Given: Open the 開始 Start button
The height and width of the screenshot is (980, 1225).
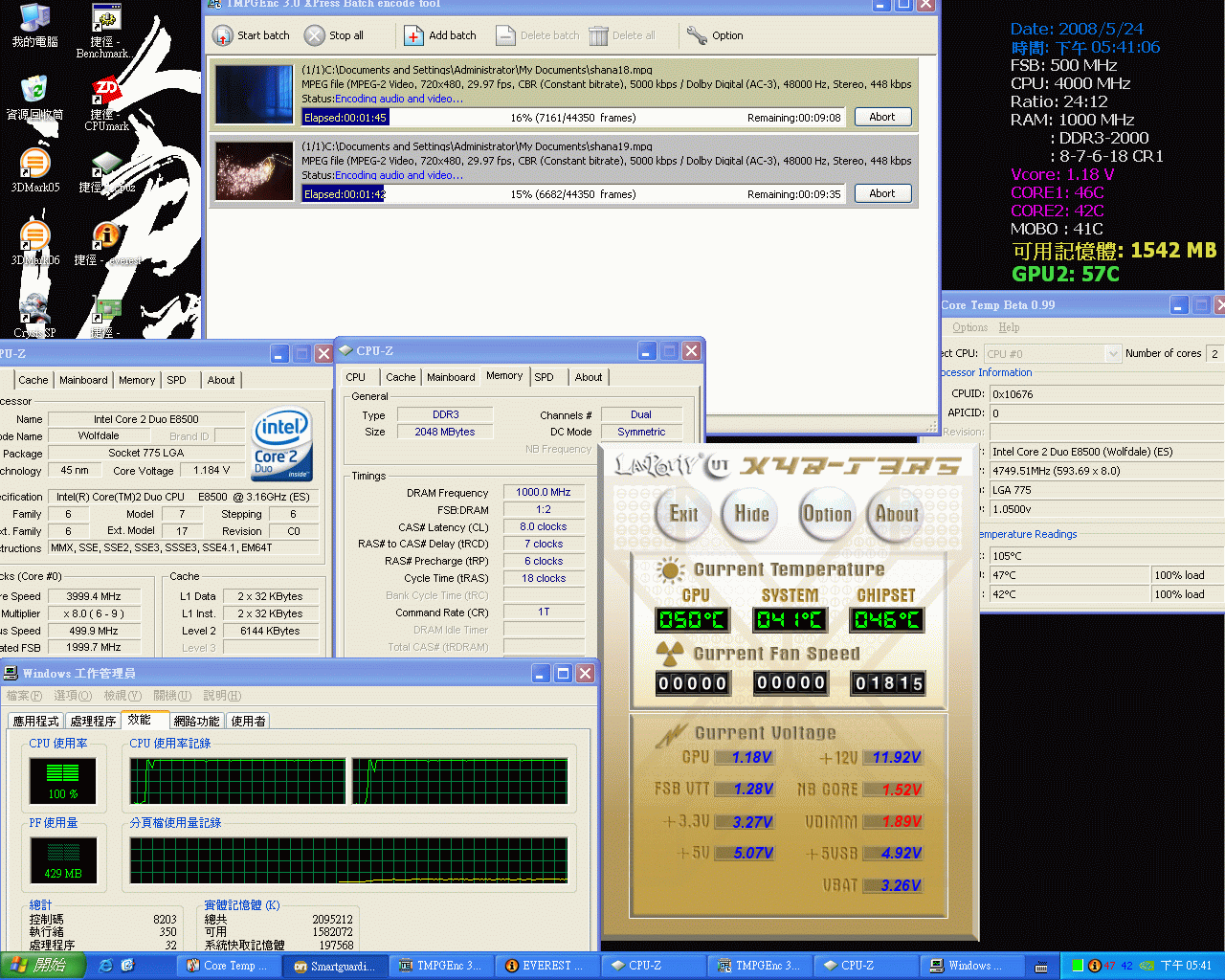Looking at the screenshot, I should tap(43, 966).
